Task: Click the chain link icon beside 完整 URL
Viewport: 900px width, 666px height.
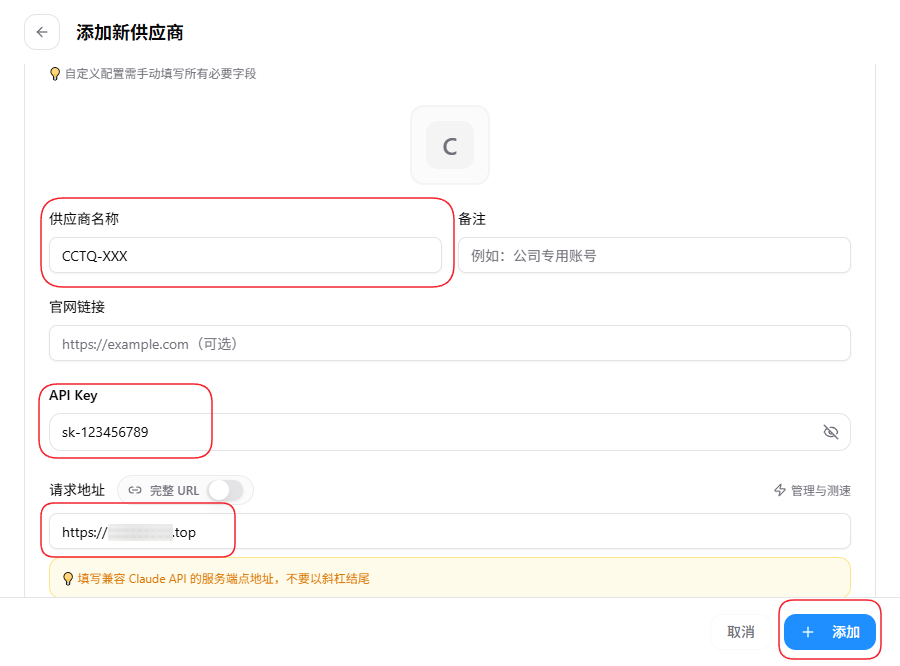Action: coord(135,490)
